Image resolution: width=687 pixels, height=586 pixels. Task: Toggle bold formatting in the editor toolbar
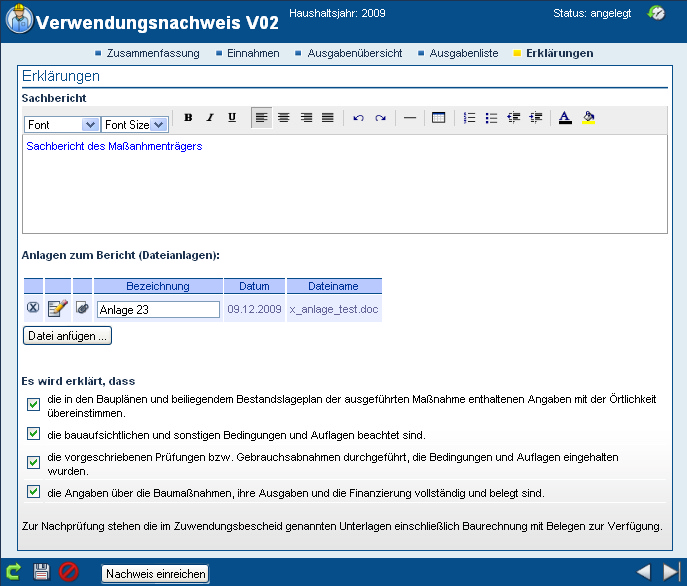(188, 117)
